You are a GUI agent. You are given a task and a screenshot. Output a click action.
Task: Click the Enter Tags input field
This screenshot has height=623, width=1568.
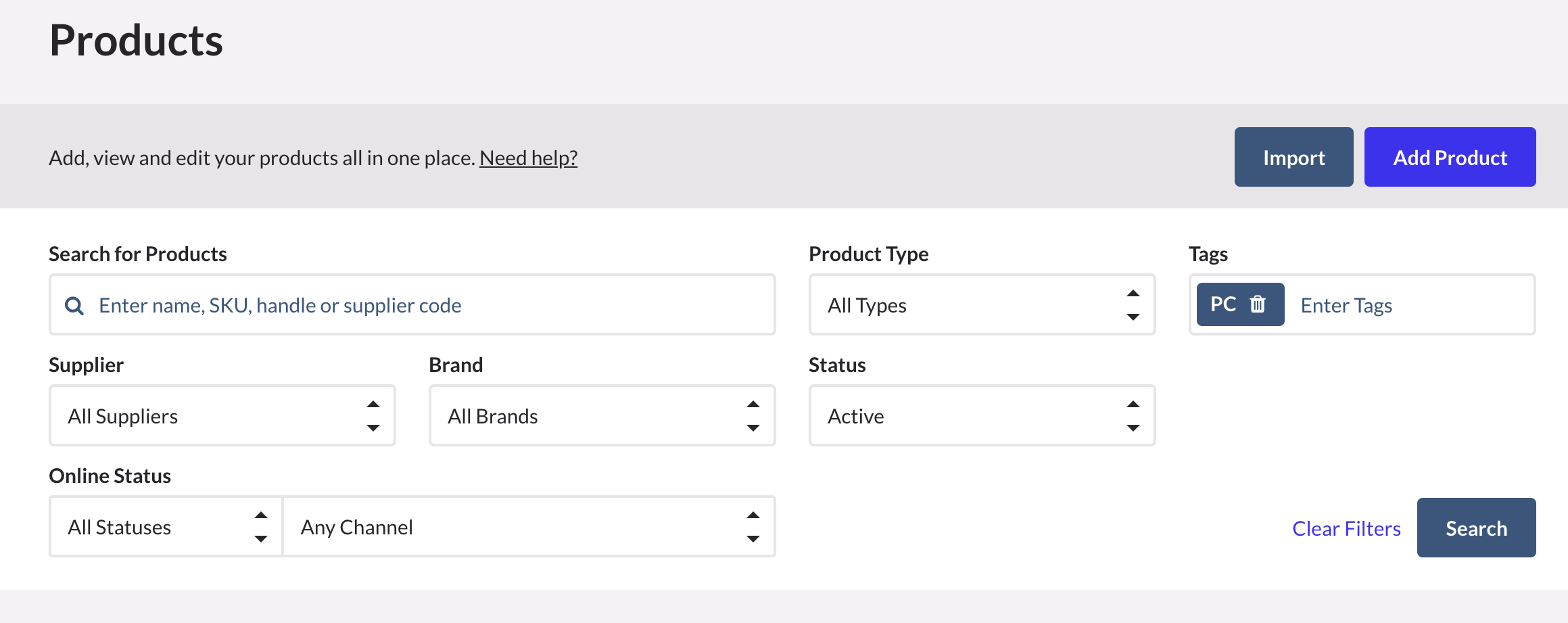(1406, 306)
